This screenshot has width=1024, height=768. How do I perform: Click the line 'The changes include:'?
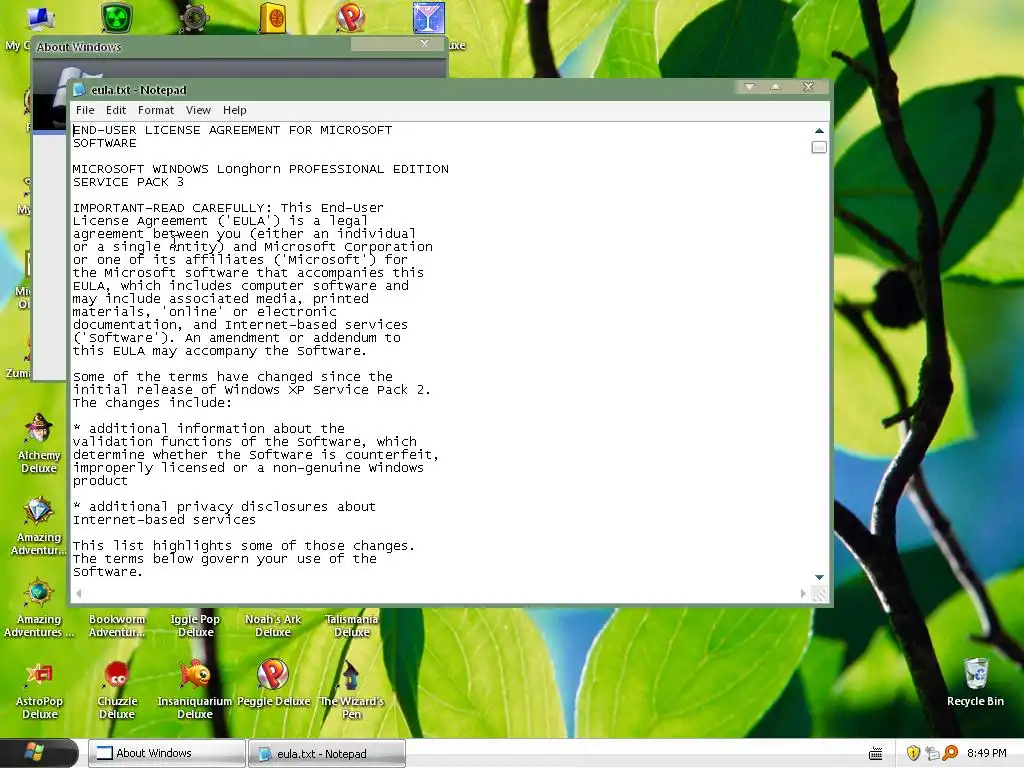152,403
